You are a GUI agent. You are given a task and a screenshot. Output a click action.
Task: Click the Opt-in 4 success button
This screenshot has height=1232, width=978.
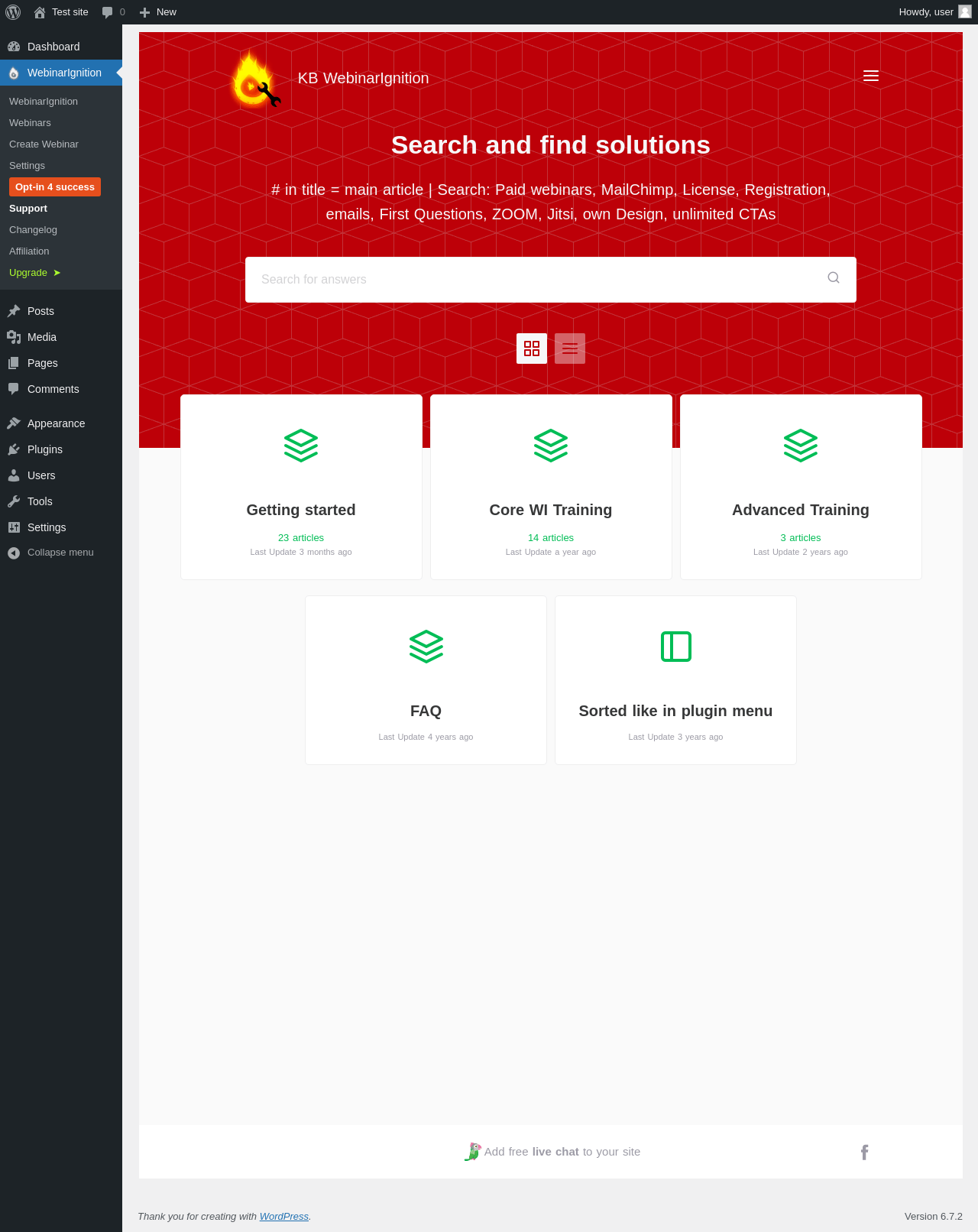click(55, 187)
